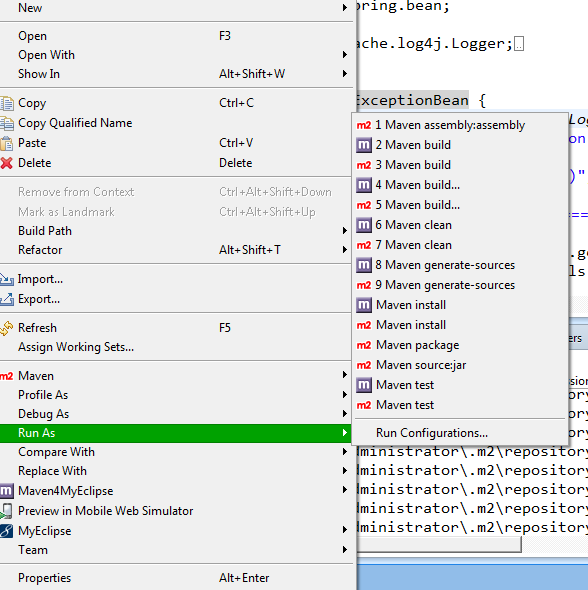Open Properties from the context menu

[175, 578]
